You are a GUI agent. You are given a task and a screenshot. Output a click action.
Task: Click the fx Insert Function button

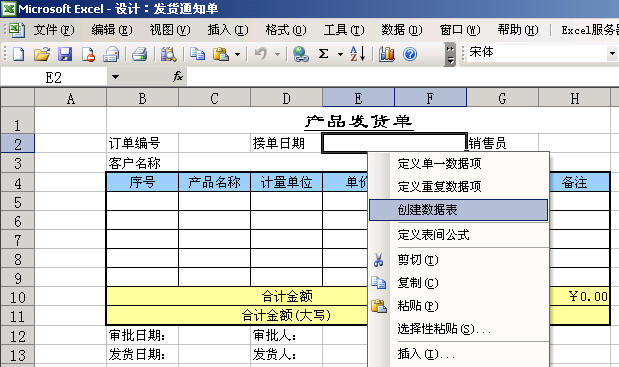[x=178, y=76]
